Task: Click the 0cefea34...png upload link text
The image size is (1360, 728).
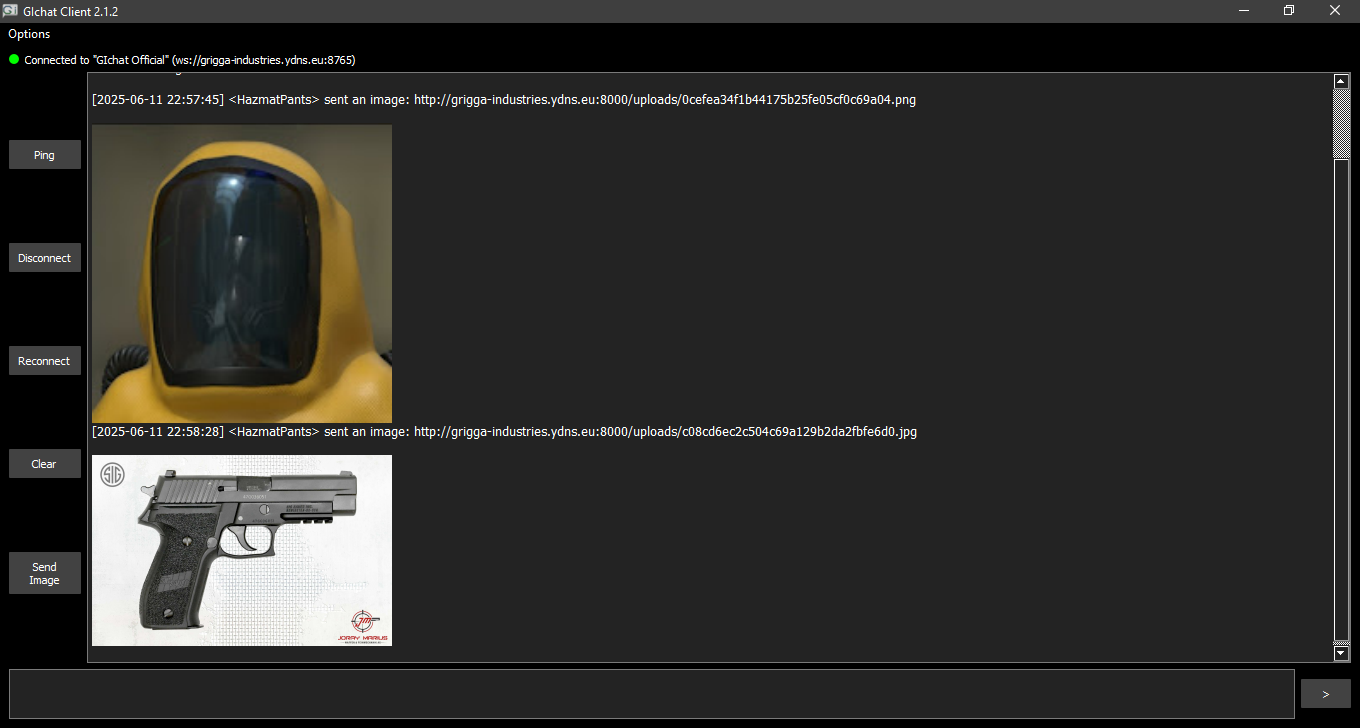Action: click(x=665, y=100)
